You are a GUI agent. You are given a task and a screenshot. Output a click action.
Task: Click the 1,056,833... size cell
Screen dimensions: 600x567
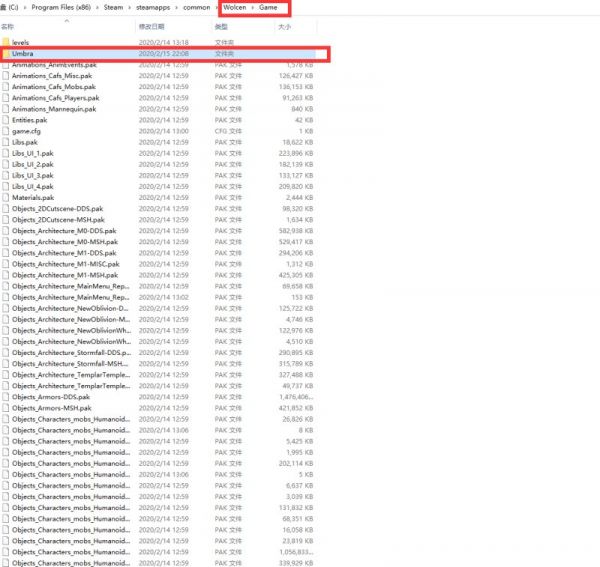(x=296, y=552)
